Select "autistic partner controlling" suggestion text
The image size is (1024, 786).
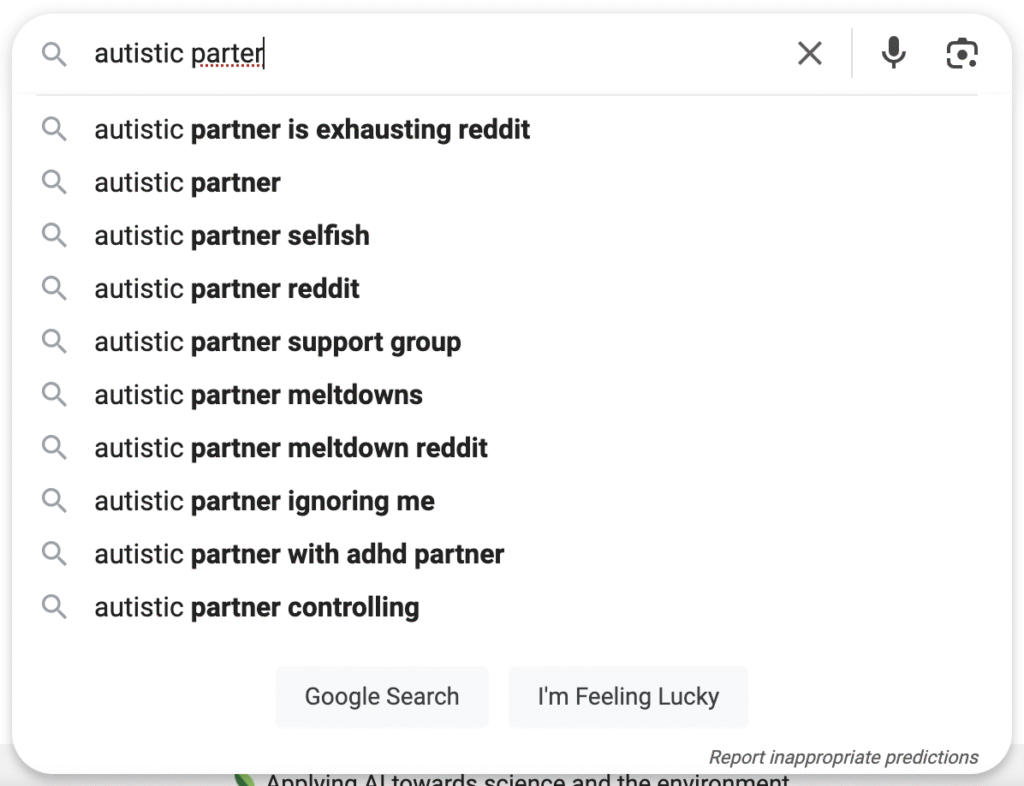tap(256, 607)
